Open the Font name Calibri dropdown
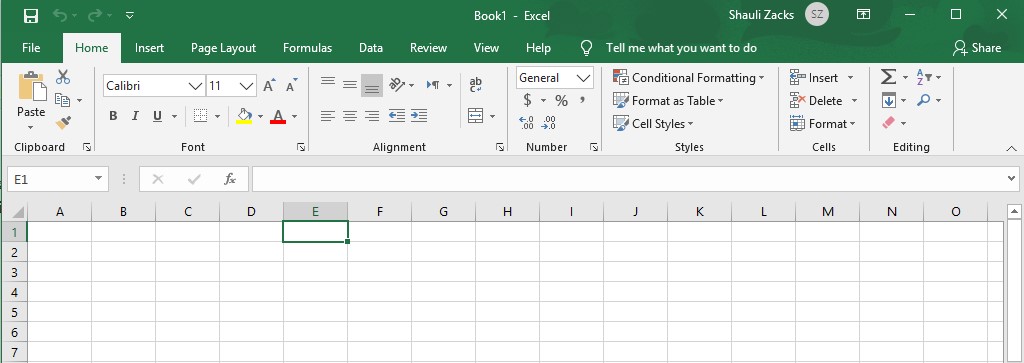Screen dimensions: 1024x363 click(195, 86)
